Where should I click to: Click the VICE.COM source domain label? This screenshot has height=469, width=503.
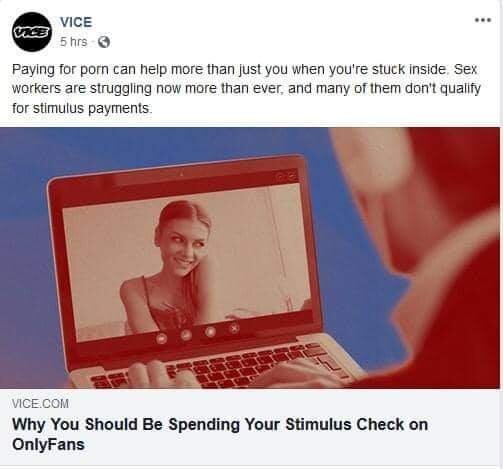click(40, 404)
